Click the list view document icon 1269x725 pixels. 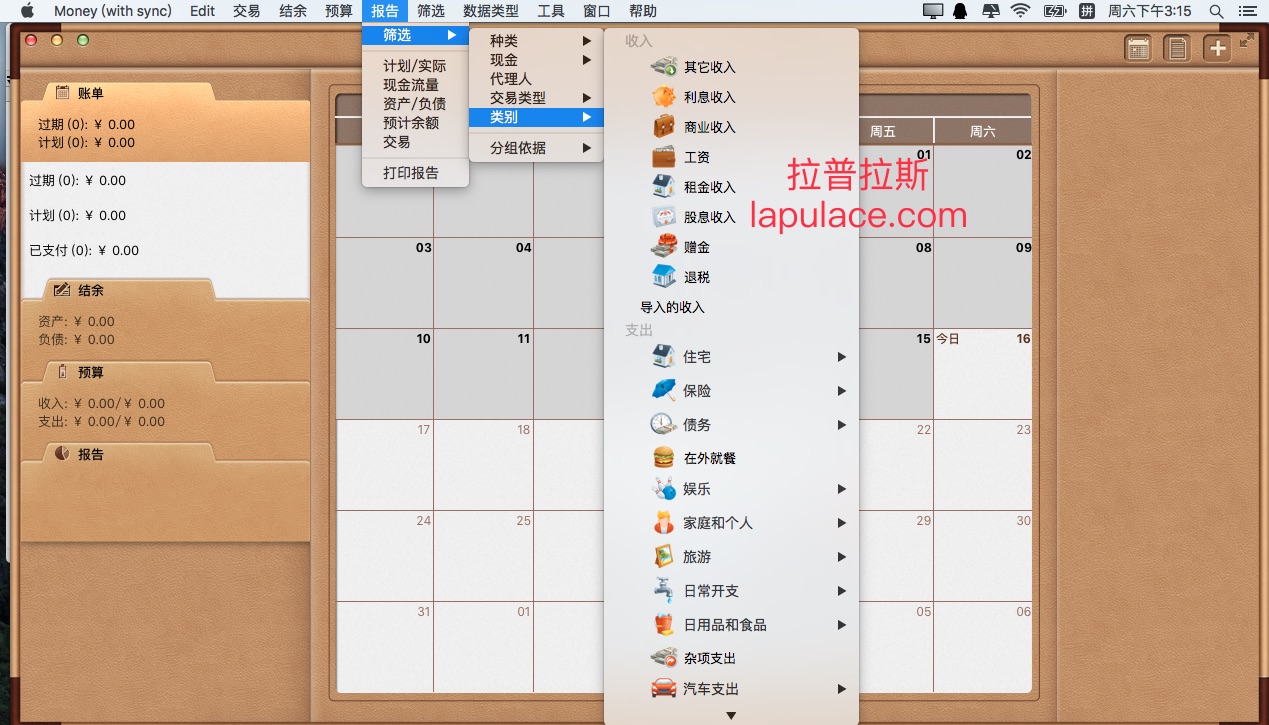coord(1177,48)
